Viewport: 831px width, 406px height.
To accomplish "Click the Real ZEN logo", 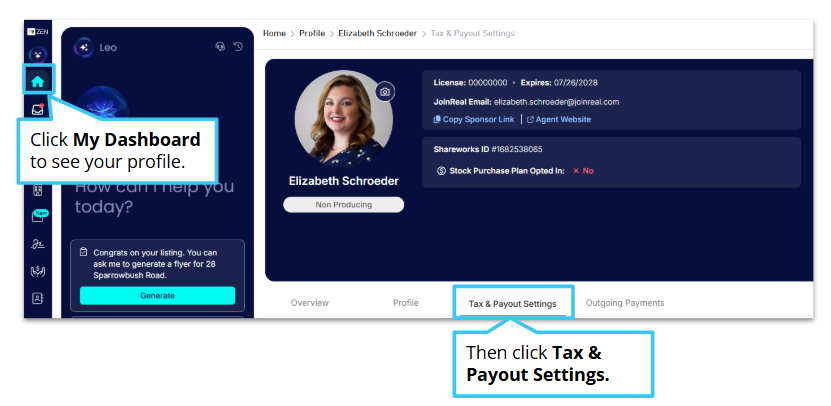I will click(x=38, y=32).
